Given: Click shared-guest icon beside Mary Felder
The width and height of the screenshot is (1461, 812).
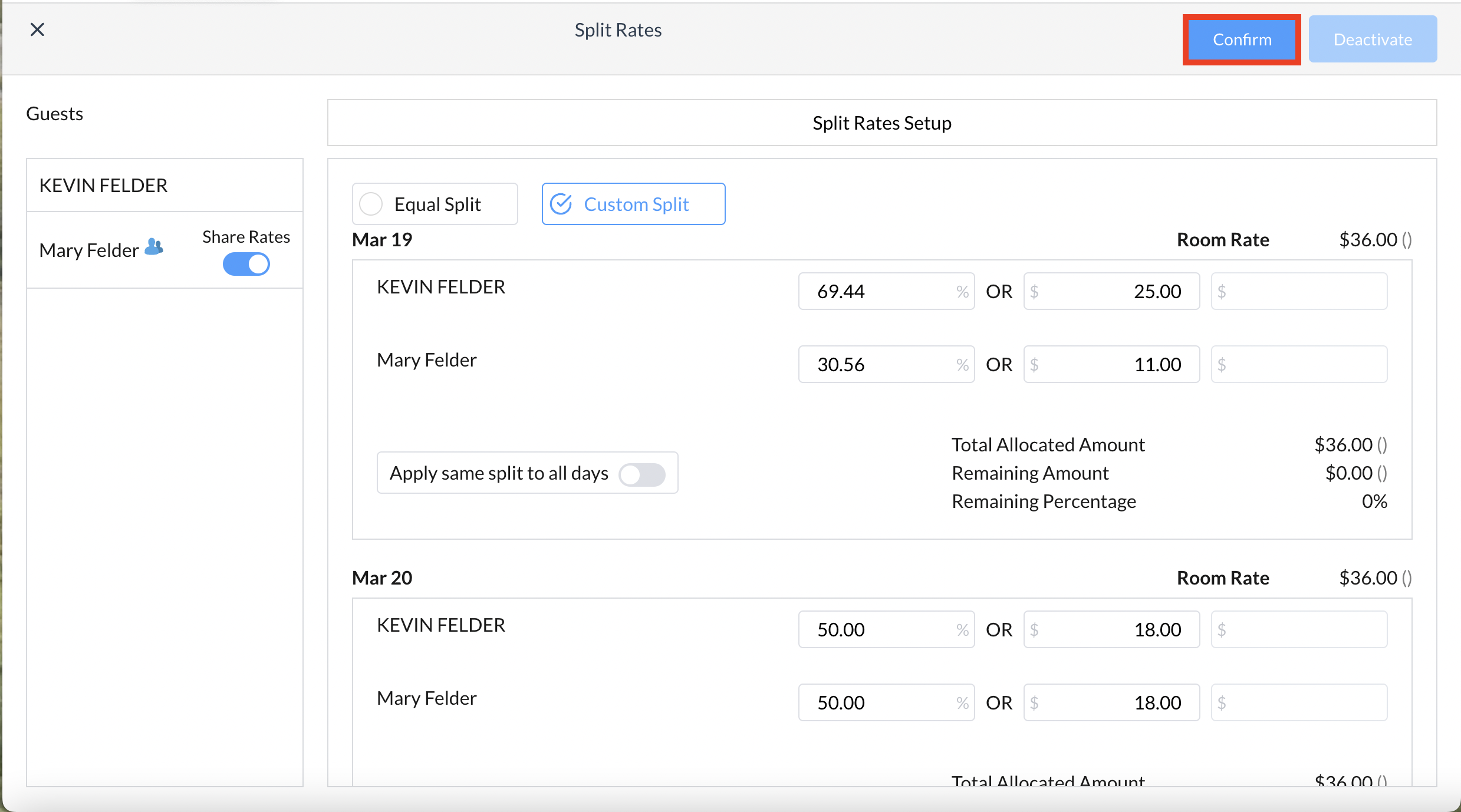Looking at the screenshot, I should pos(154,247).
